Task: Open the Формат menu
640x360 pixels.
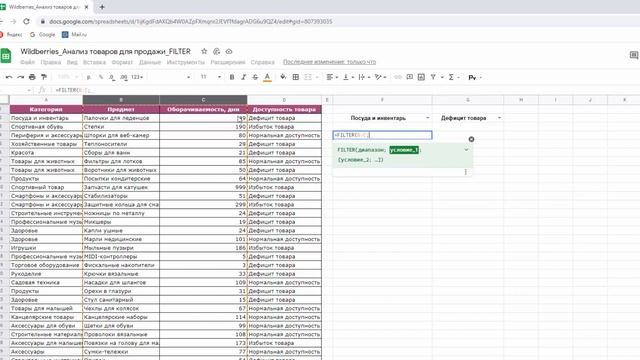Action: tap(122, 62)
